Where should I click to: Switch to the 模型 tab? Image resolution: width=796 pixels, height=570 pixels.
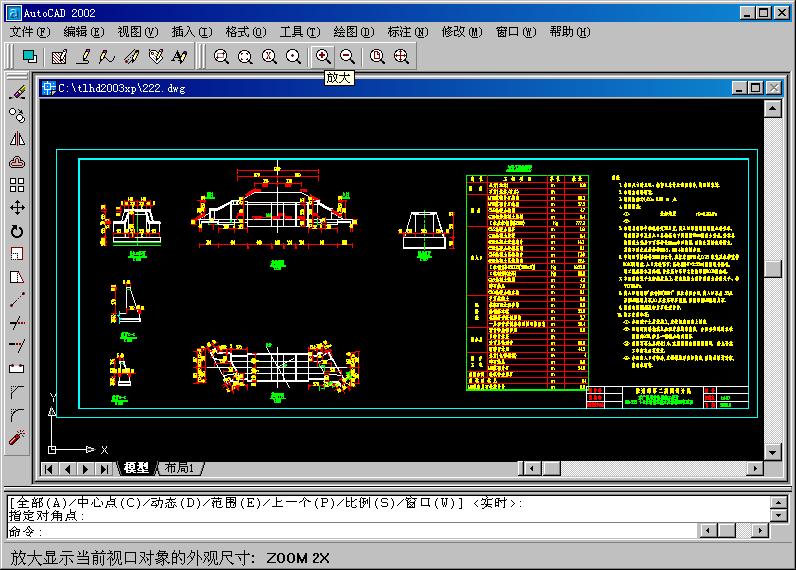tap(136, 468)
